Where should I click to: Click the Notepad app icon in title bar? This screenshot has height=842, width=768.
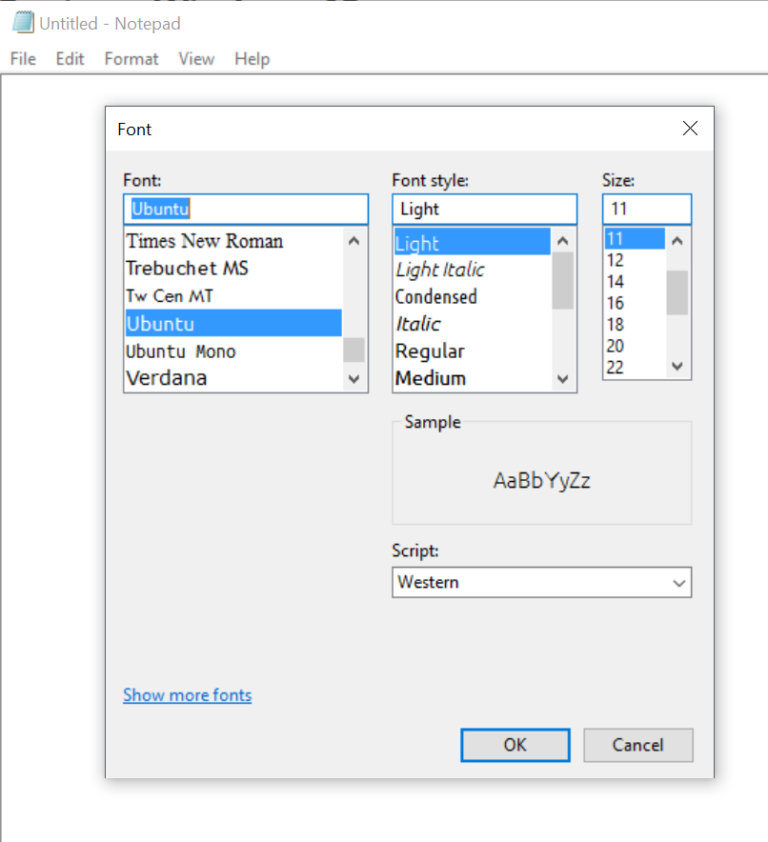pyautogui.click(x=22, y=23)
